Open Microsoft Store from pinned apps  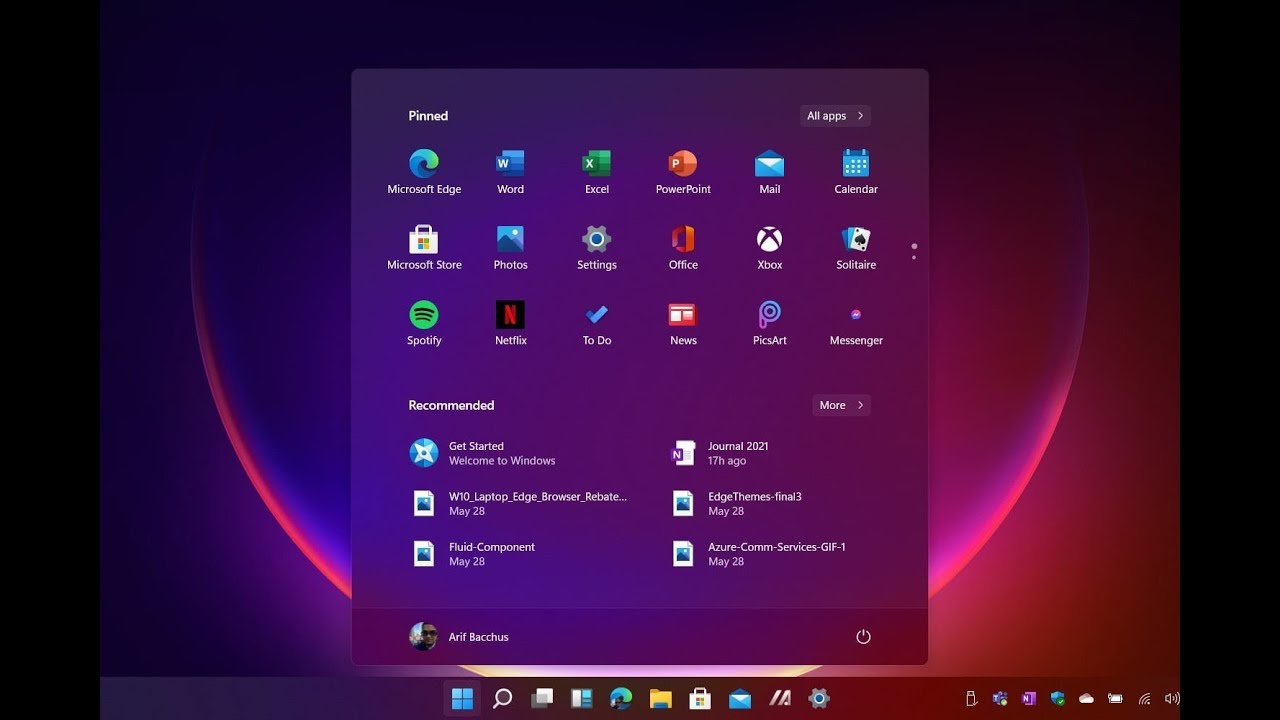pyautogui.click(x=424, y=248)
